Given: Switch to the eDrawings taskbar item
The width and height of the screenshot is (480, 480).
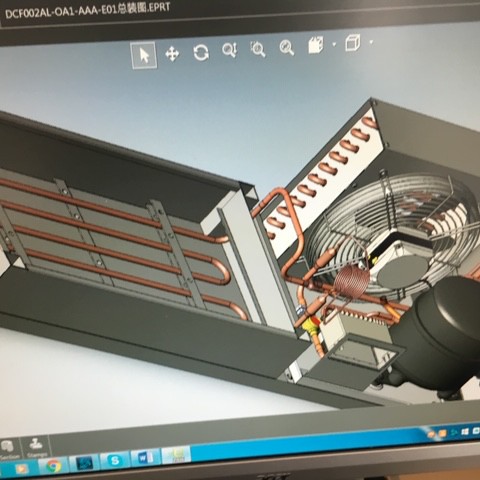Looking at the screenshot, I should point(177,456).
